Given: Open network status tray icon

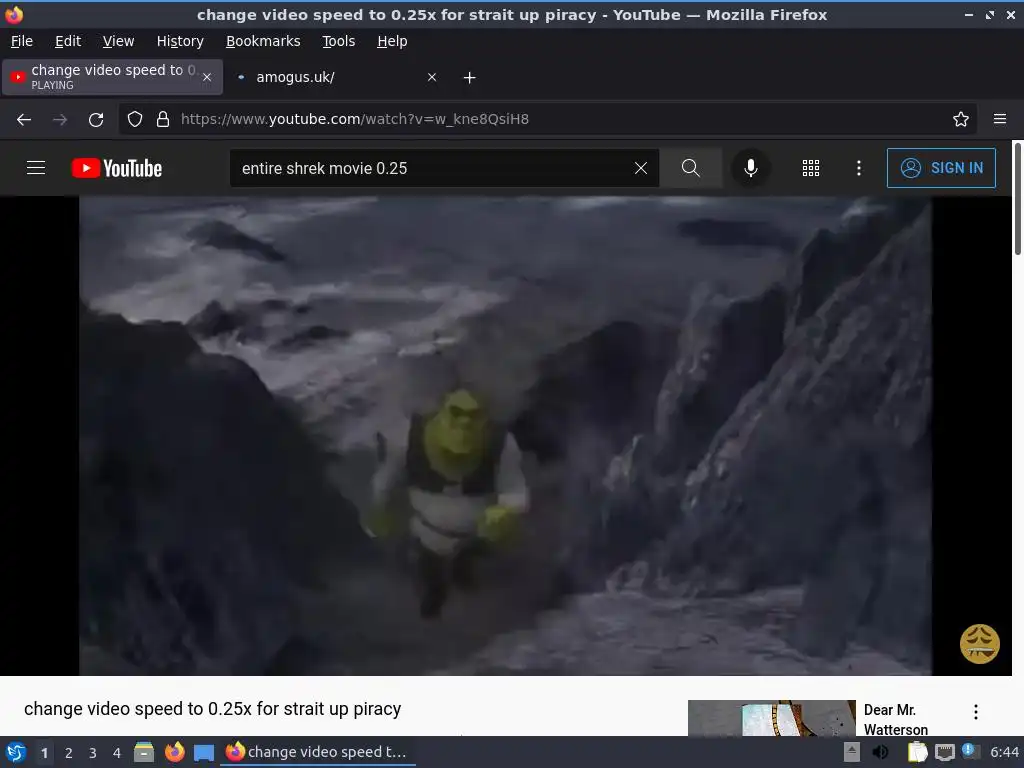Looking at the screenshot, I should tap(944, 752).
